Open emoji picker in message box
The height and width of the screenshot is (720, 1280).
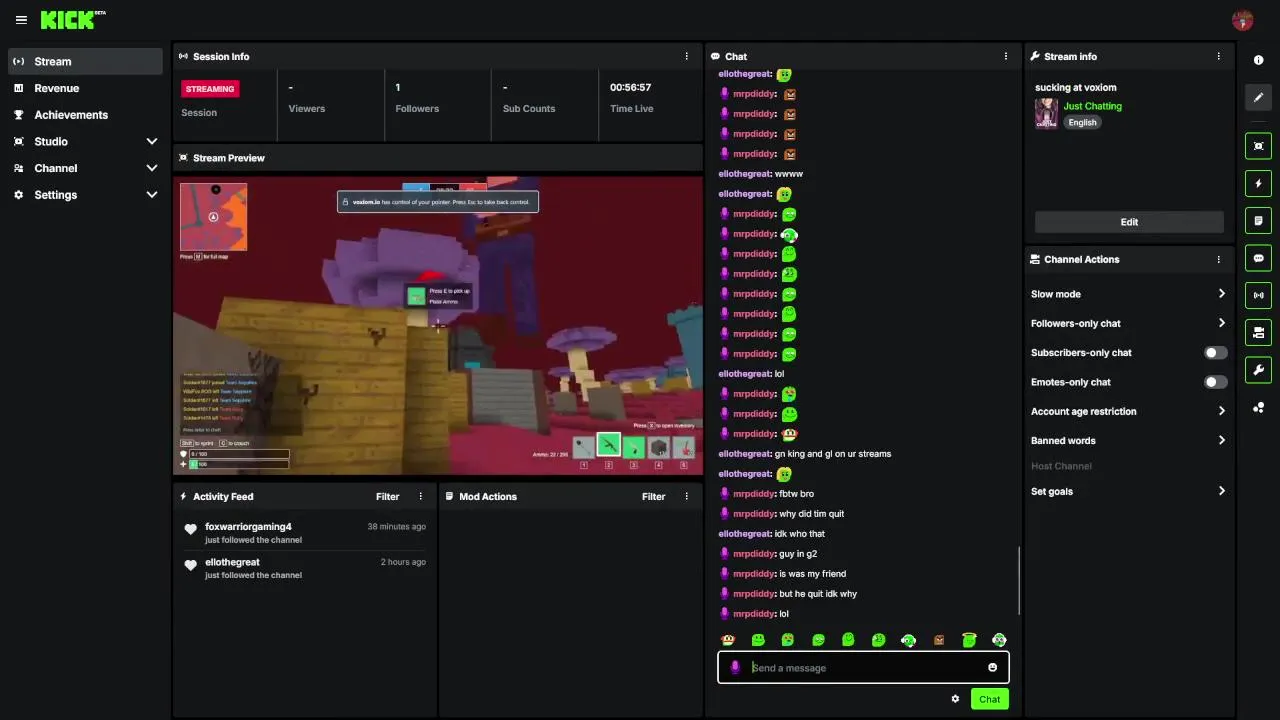tap(992, 668)
